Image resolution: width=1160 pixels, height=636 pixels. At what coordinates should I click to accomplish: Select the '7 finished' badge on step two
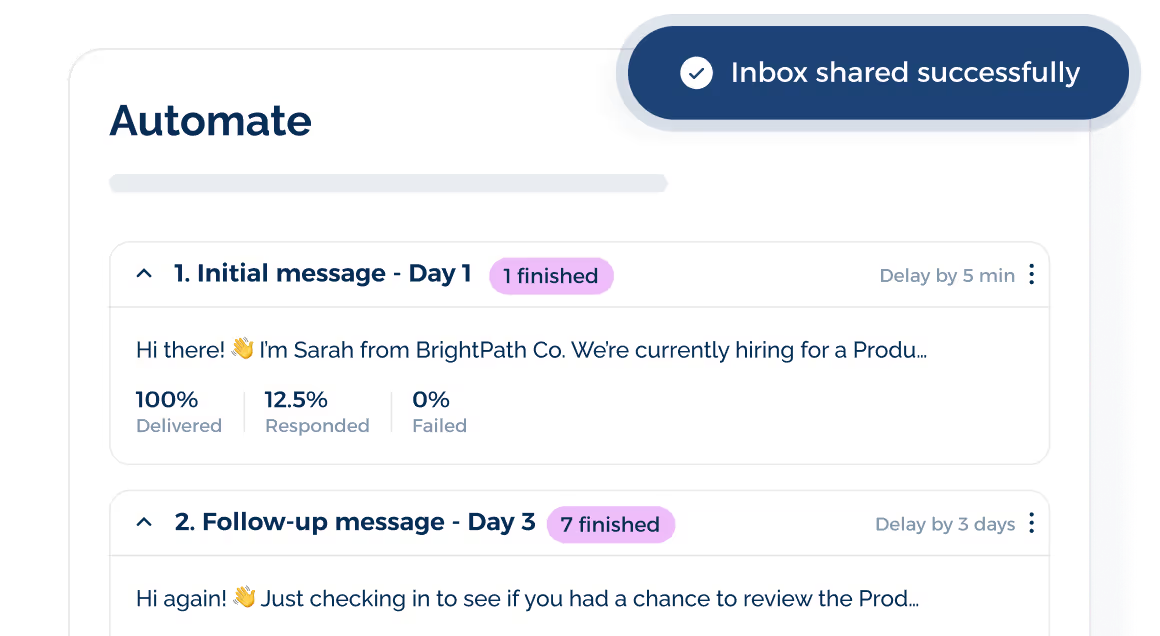[x=610, y=524]
